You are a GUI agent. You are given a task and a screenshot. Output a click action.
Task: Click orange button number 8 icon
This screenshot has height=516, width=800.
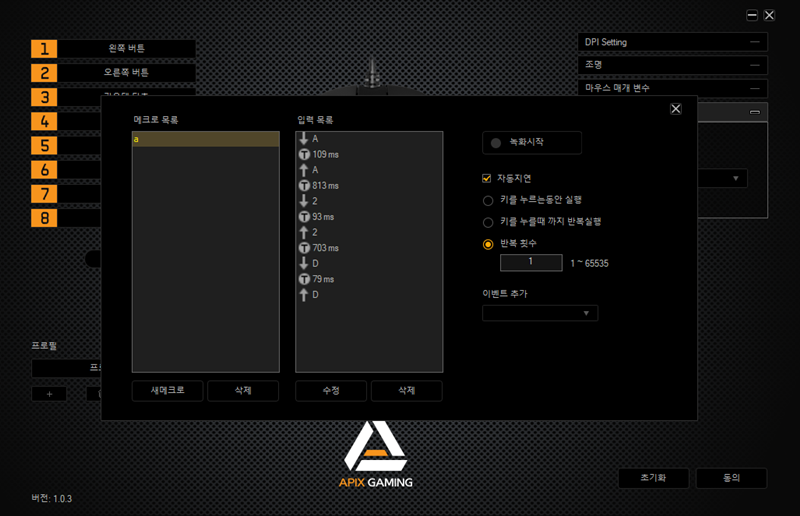coord(44,217)
